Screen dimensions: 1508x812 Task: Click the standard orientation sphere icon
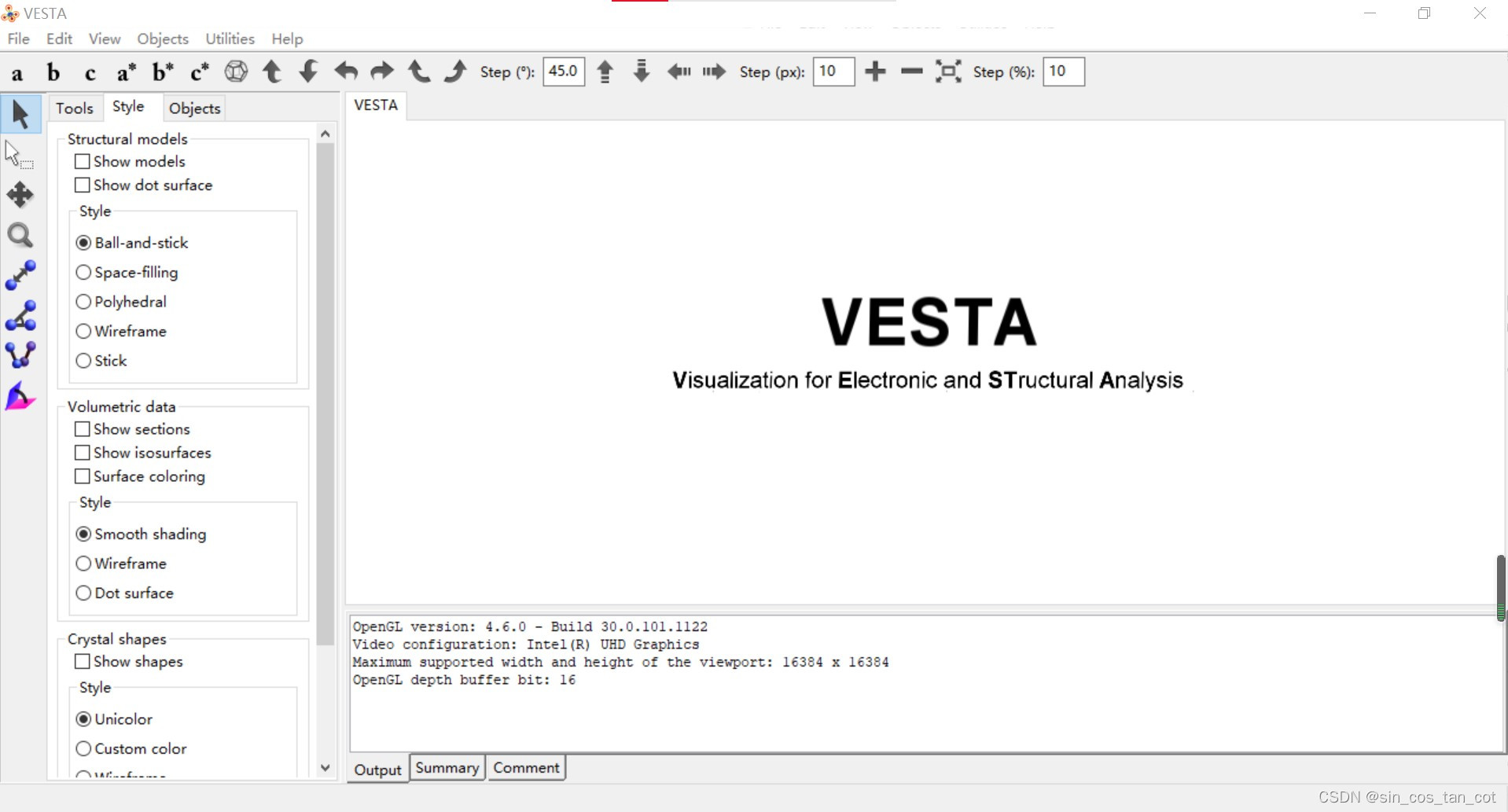(x=236, y=72)
